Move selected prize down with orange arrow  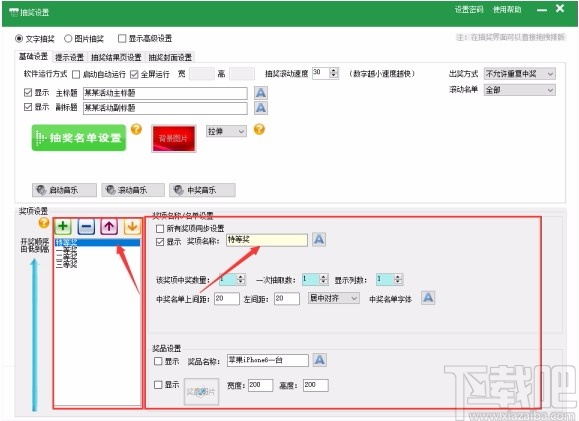[132, 226]
